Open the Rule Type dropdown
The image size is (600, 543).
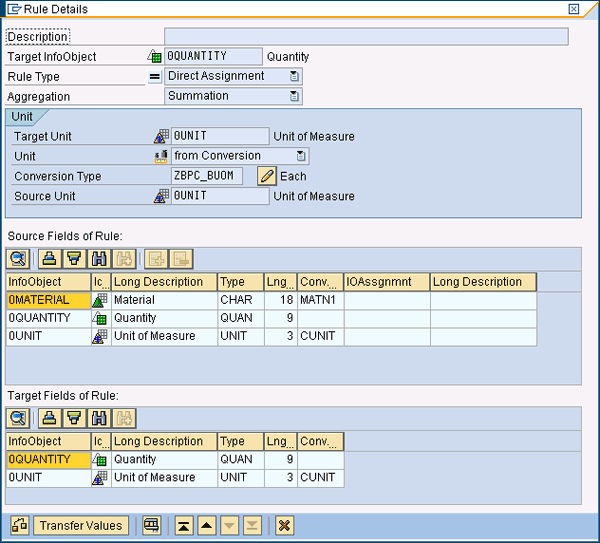click(294, 76)
